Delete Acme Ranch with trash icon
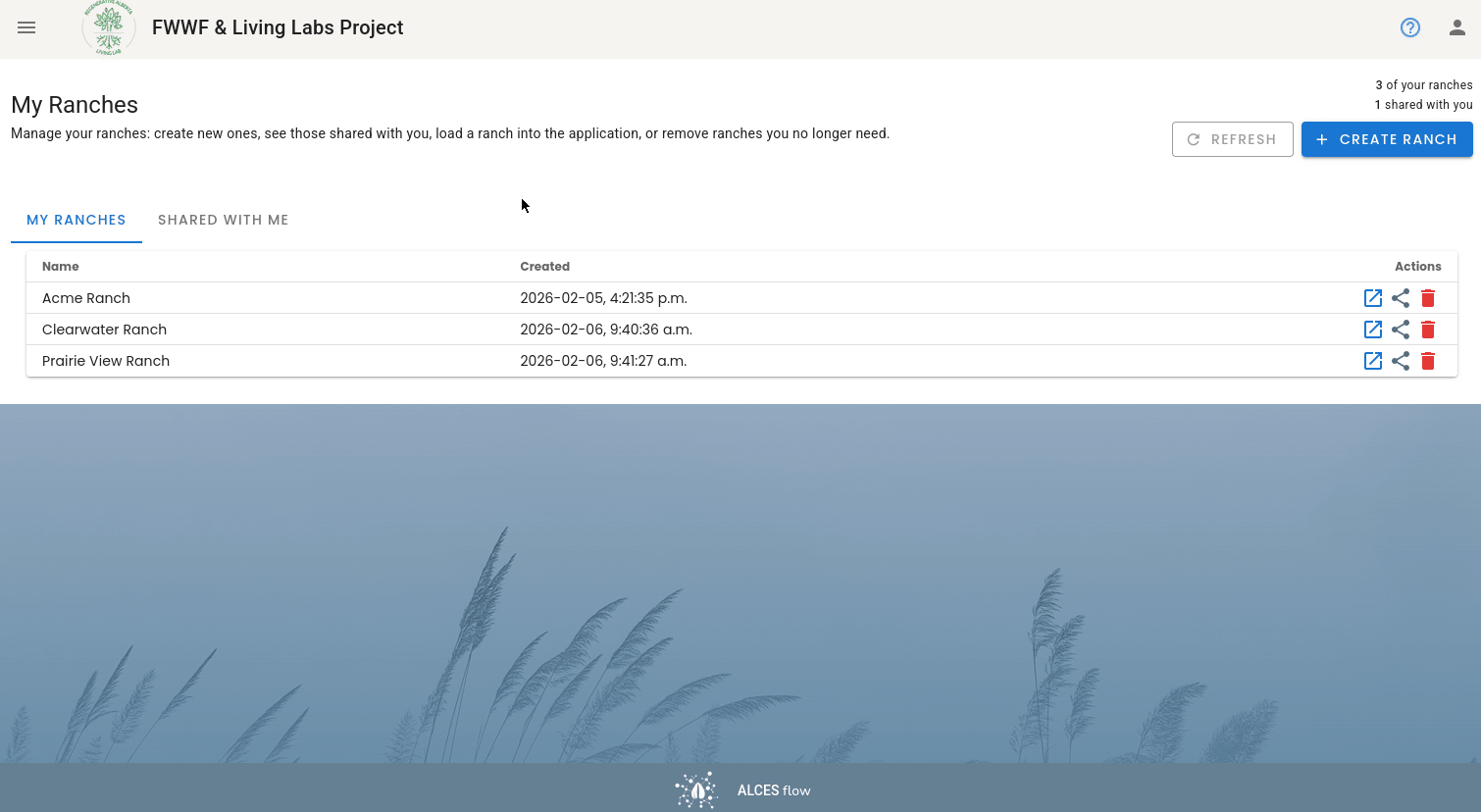 click(x=1428, y=298)
